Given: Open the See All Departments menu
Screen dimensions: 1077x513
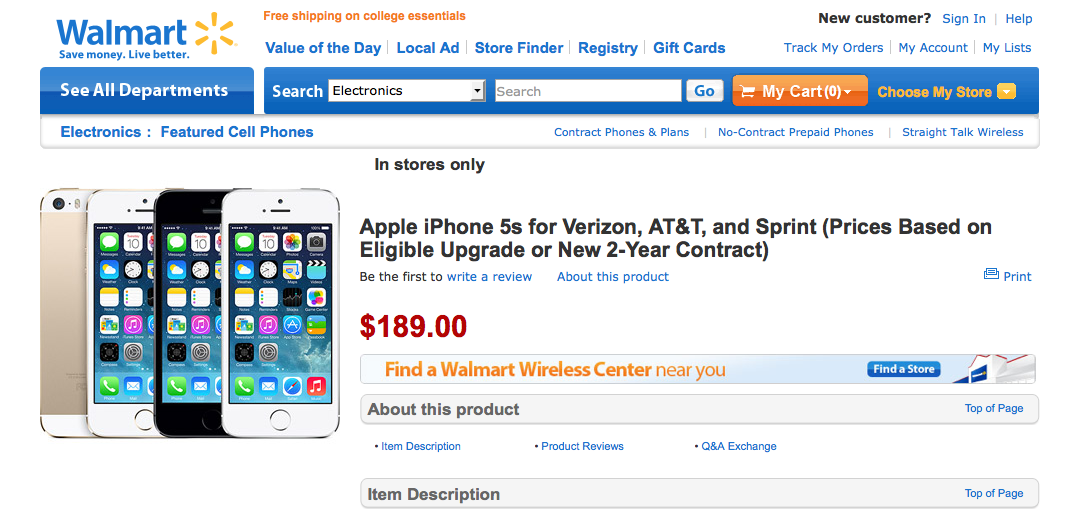Looking at the screenshot, I should pos(144,91).
